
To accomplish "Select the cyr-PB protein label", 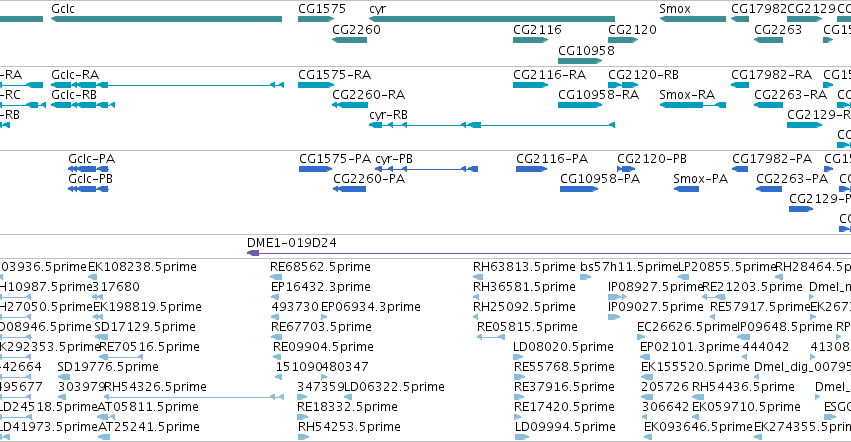I will (x=394, y=159).
